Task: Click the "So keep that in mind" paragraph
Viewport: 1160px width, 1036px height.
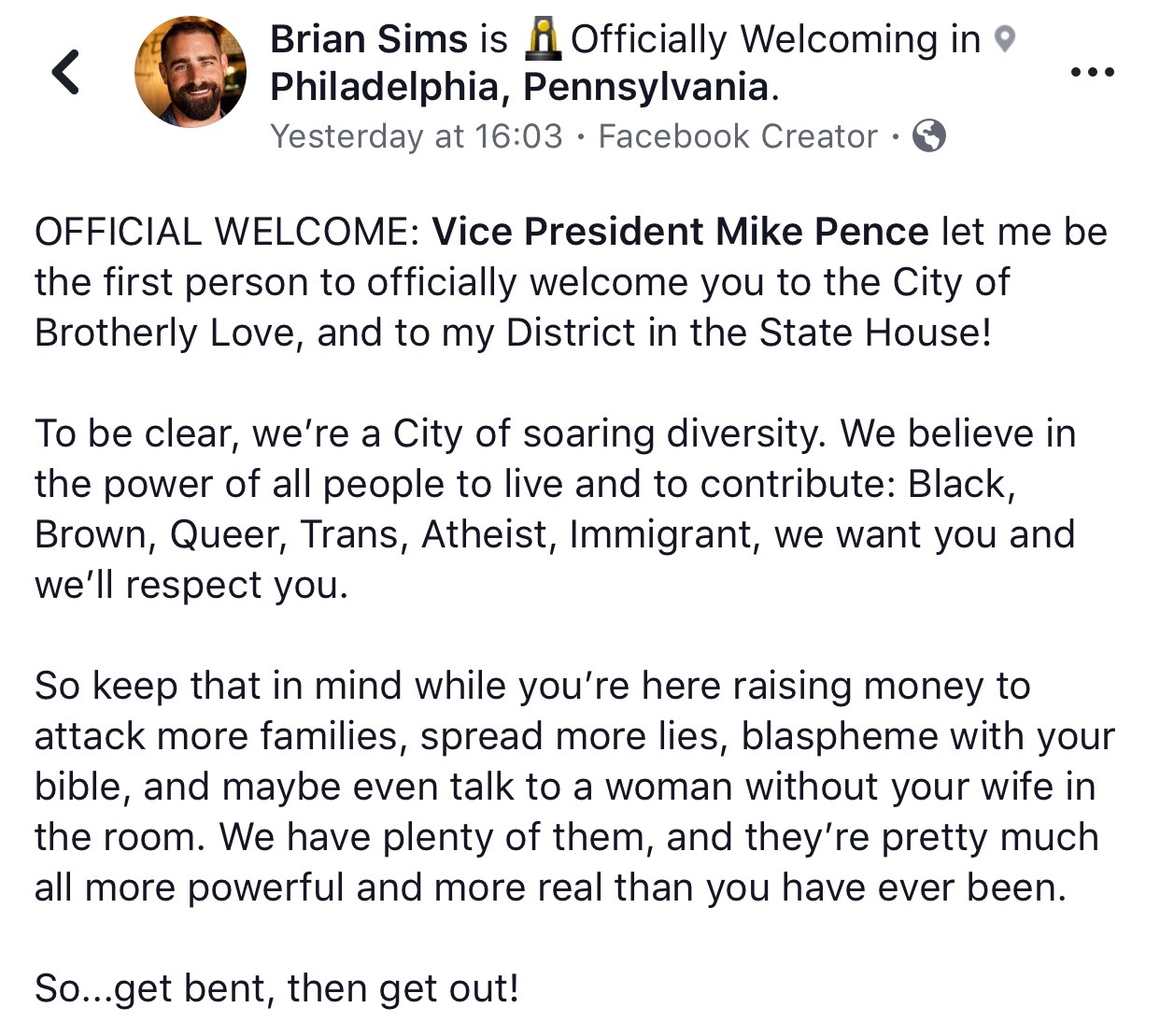Action: [573, 787]
